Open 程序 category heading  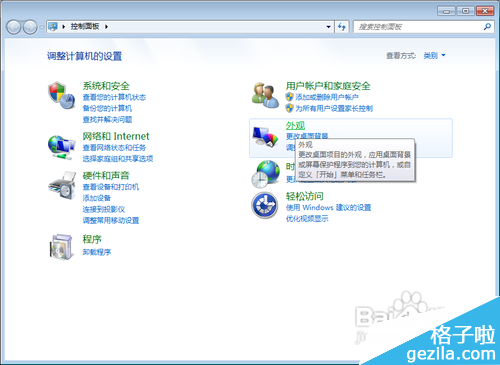pos(92,239)
